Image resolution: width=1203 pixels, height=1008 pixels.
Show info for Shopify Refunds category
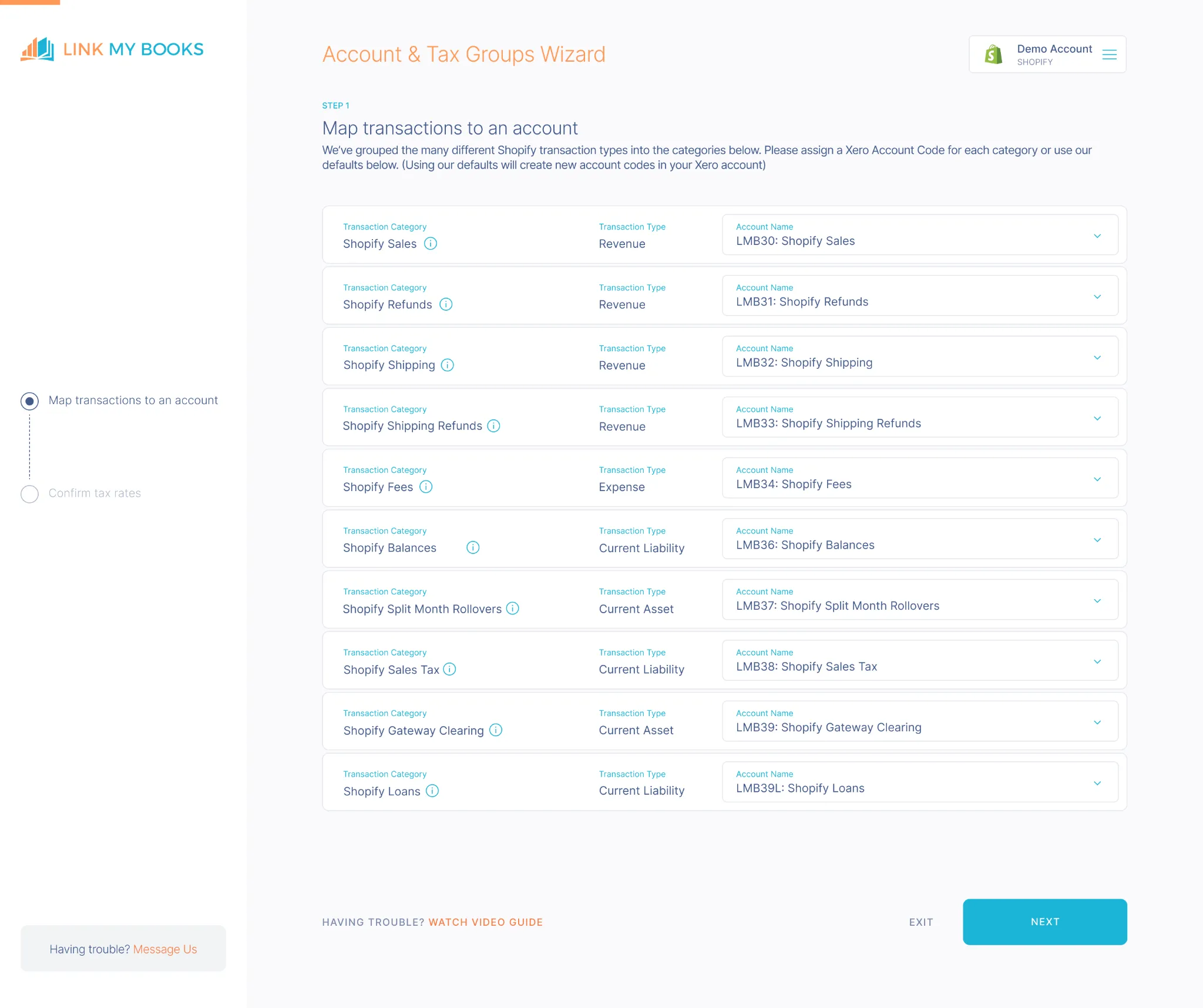pos(446,304)
